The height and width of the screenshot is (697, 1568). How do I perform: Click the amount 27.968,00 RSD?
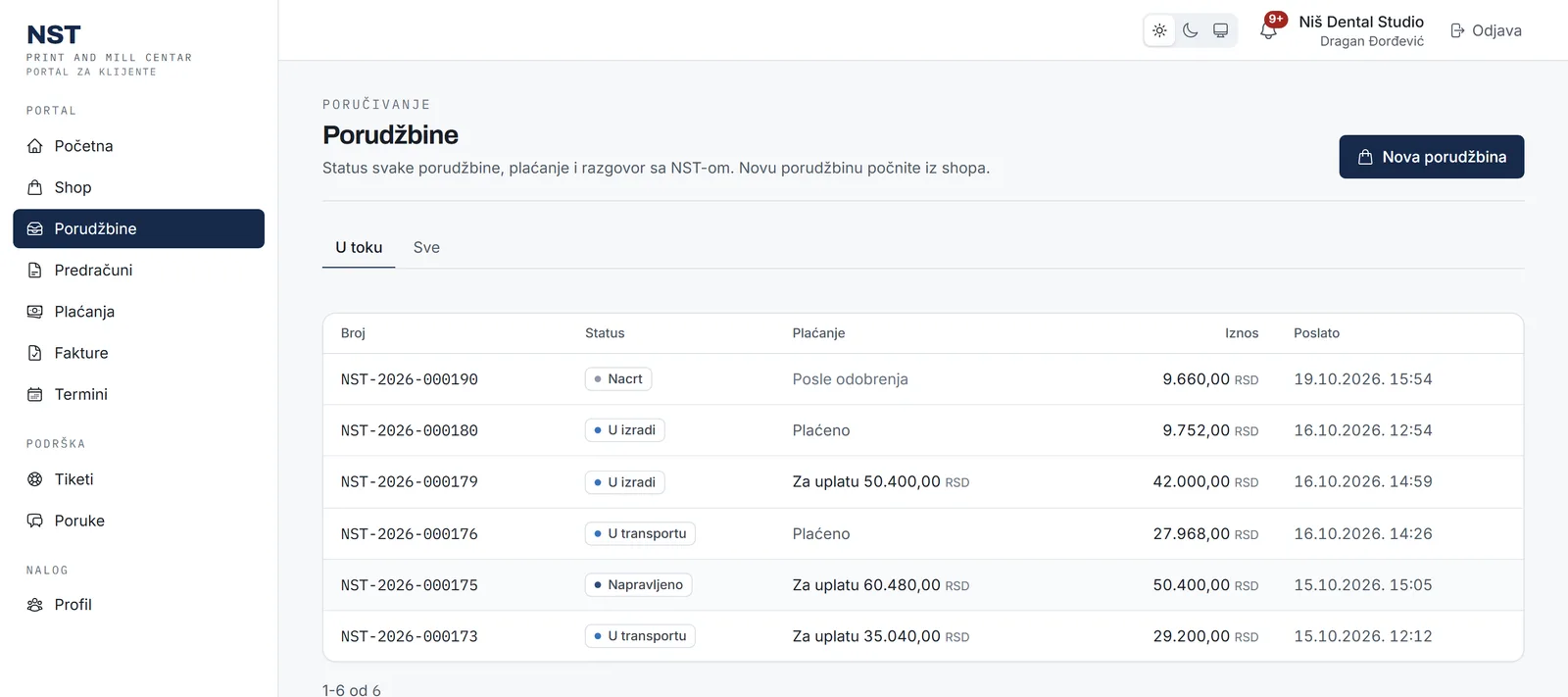click(x=1205, y=534)
